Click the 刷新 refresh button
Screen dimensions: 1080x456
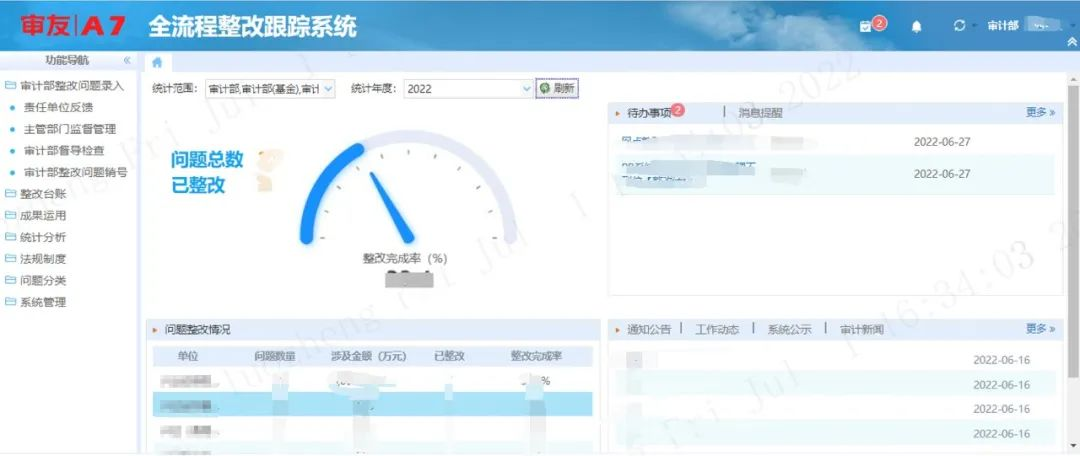557,88
